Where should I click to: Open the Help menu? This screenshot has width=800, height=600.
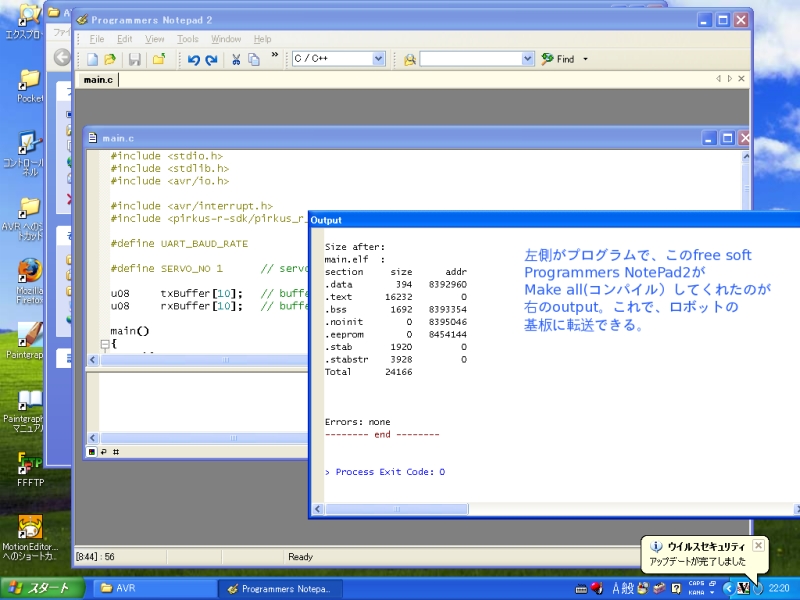coord(262,39)
